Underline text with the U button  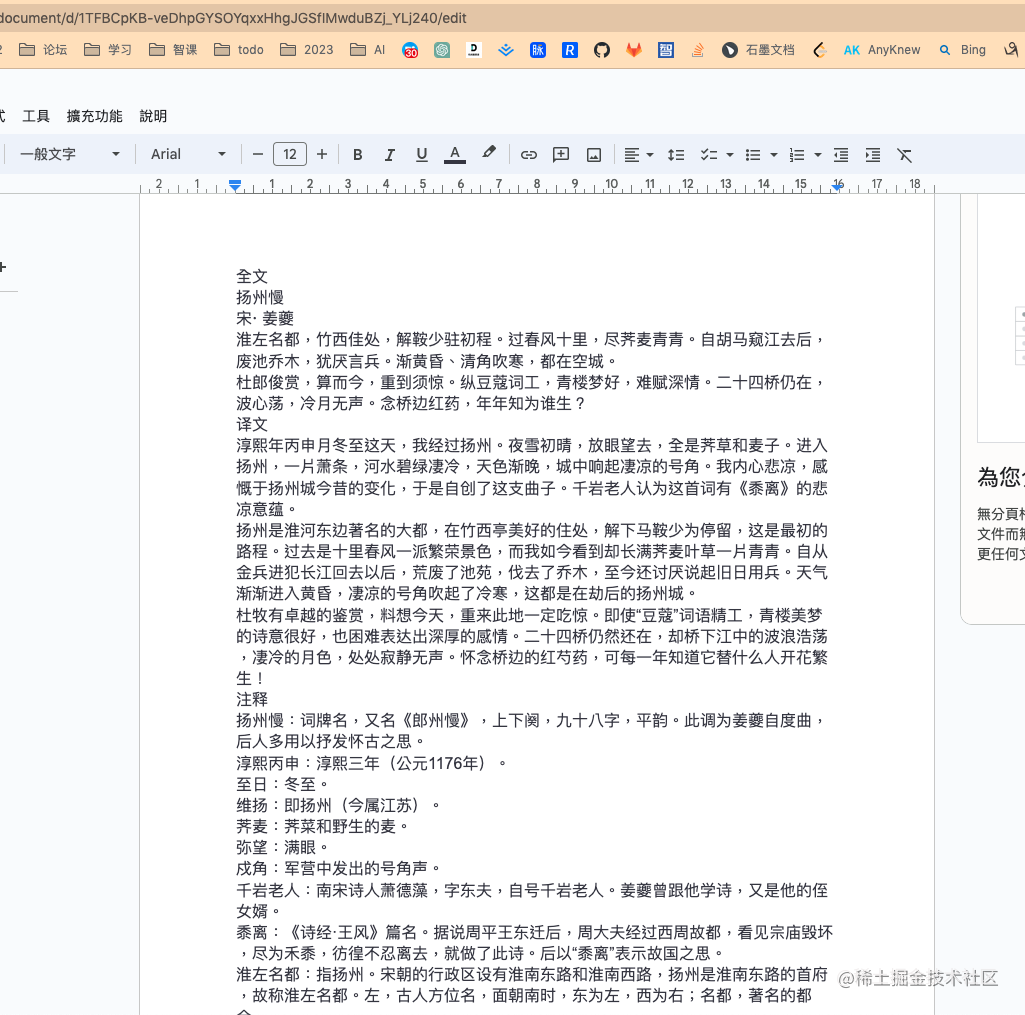pos(422,155)
